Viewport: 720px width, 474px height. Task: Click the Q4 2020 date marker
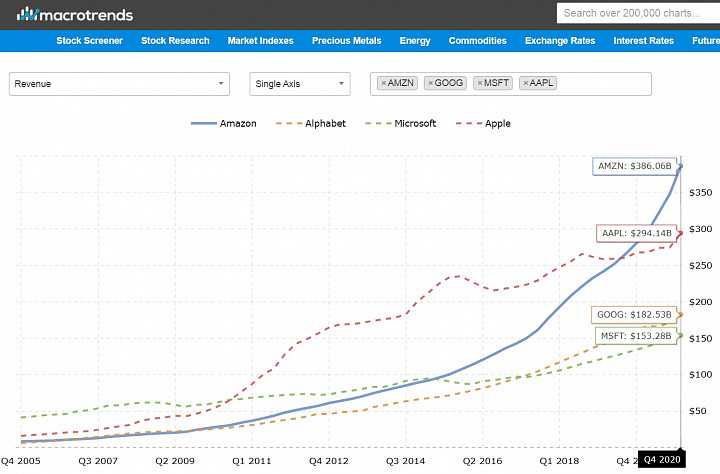[662, 460]
